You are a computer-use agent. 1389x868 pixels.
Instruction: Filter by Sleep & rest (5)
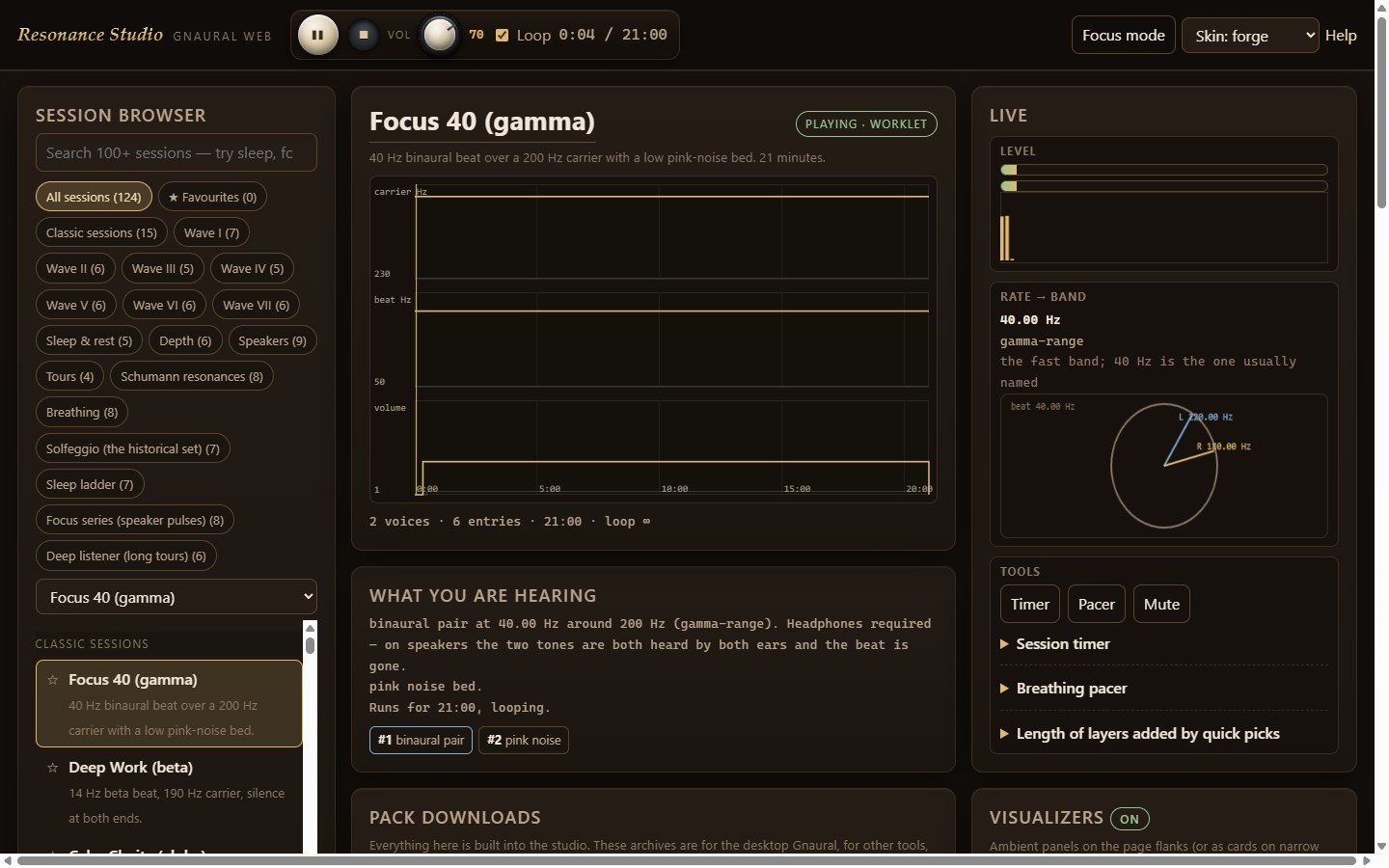[89, 340]
